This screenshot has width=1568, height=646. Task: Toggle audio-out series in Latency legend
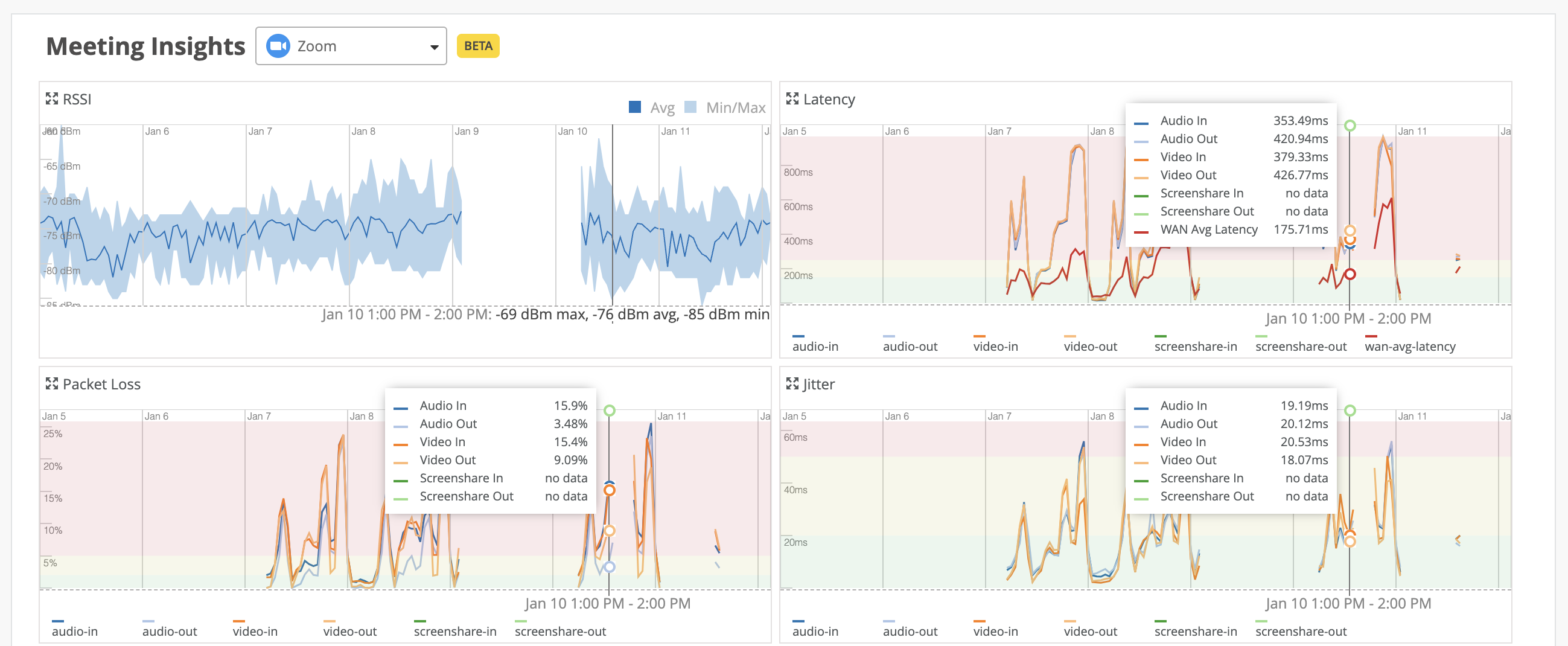[x=910, y=346]
